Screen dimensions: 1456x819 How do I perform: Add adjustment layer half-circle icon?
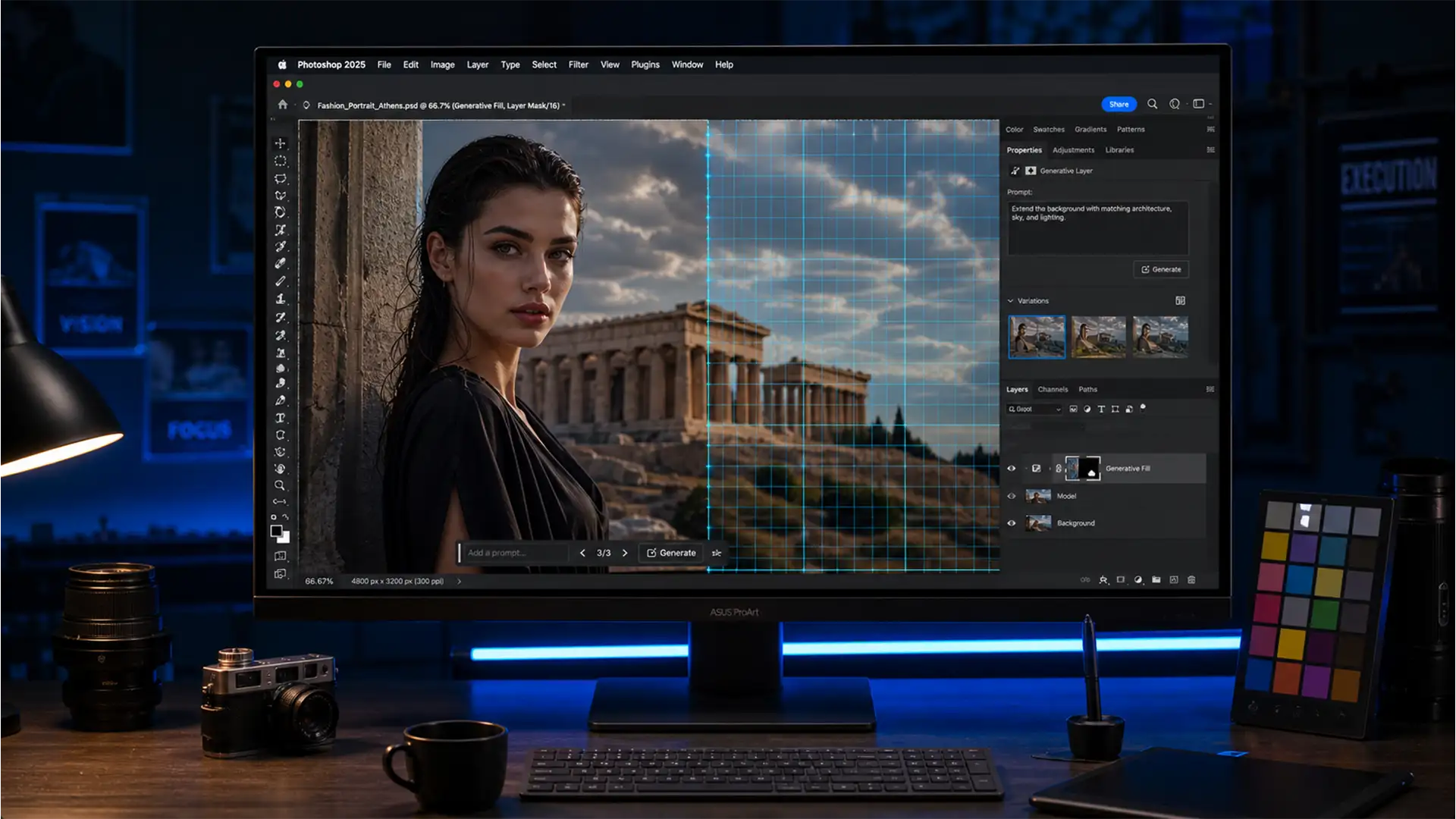pos(1138,579)
